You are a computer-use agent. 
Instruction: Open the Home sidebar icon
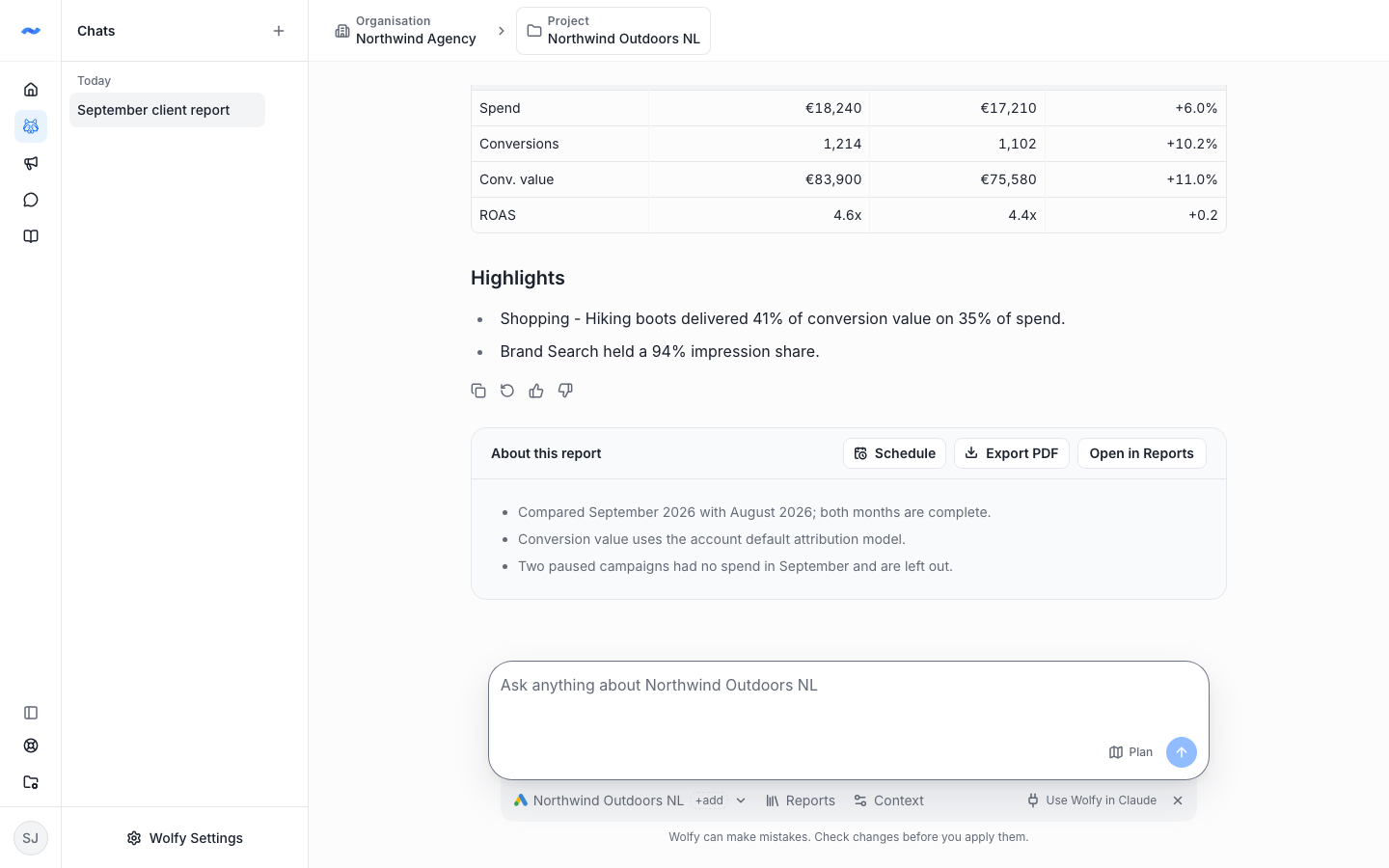pos(31,90)
